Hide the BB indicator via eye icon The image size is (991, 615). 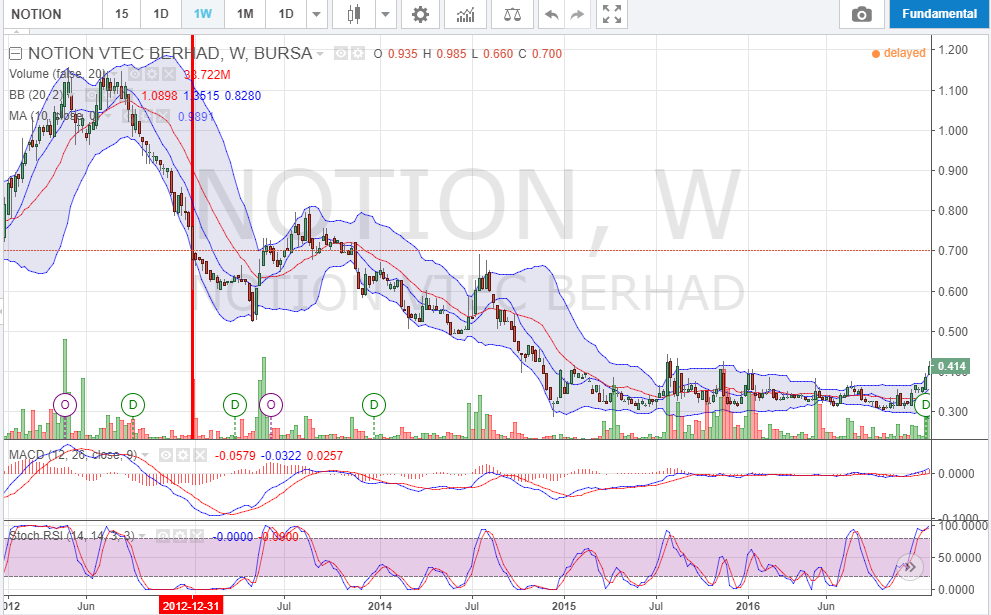pos(90,95)
